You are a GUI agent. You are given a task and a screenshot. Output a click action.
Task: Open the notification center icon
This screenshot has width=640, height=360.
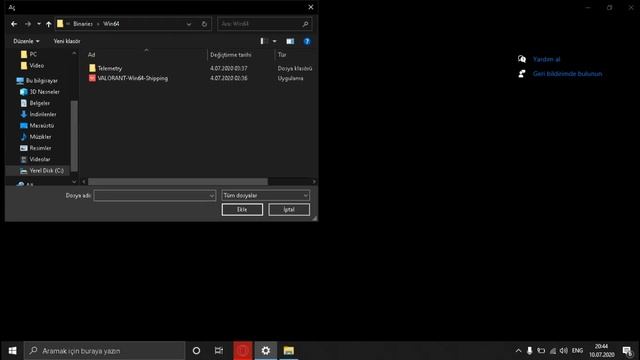(627, 351)
